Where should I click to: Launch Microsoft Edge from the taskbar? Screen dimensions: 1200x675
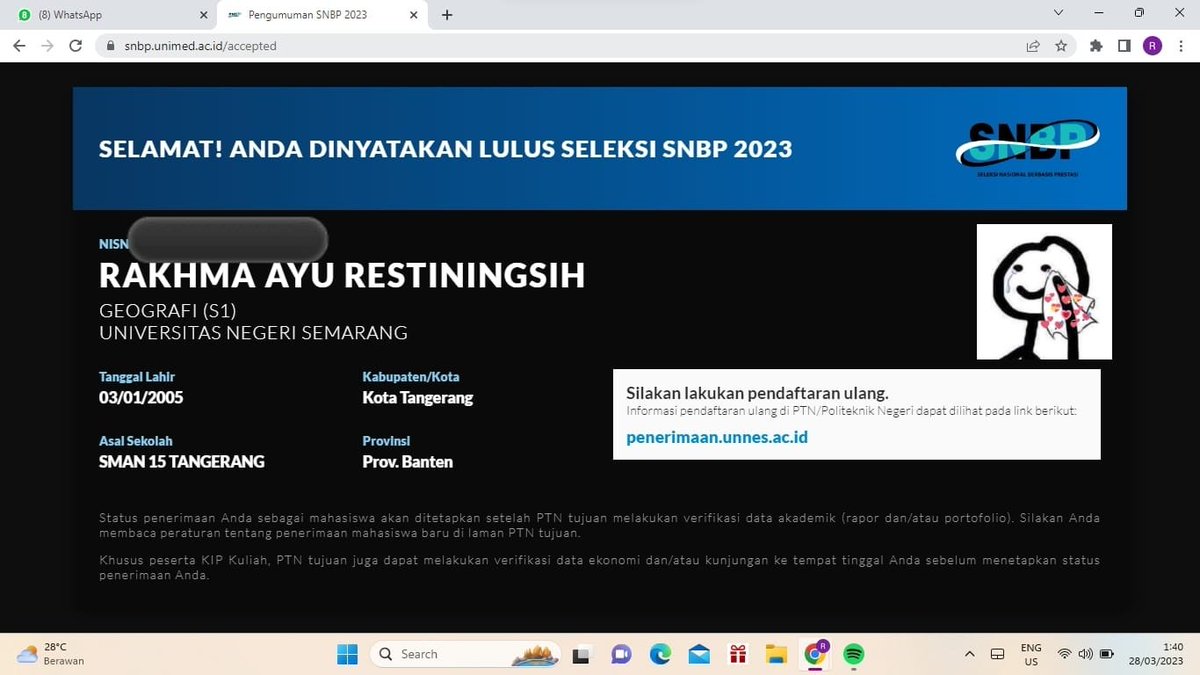(660, 654)
